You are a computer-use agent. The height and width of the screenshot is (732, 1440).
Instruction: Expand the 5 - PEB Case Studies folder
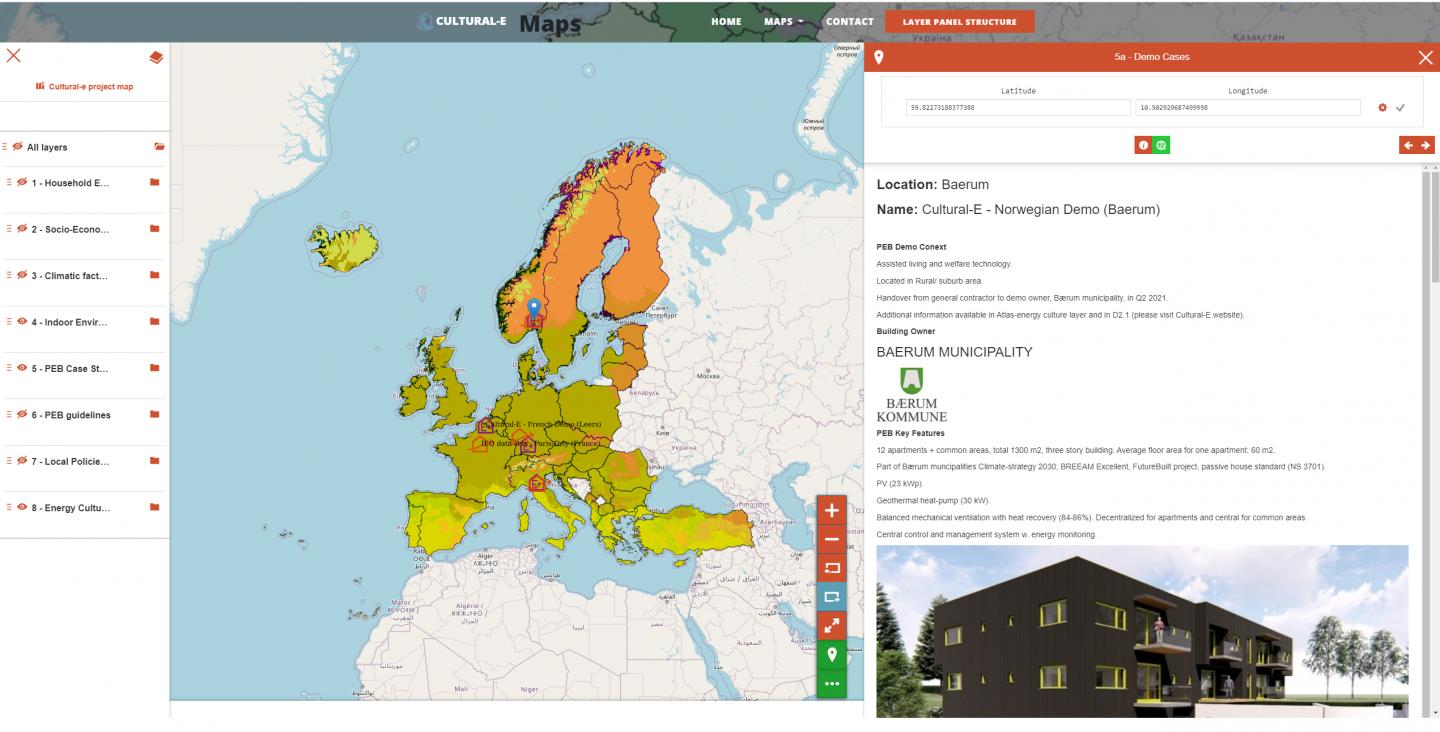pyautogui.click(x=154, y=368)
